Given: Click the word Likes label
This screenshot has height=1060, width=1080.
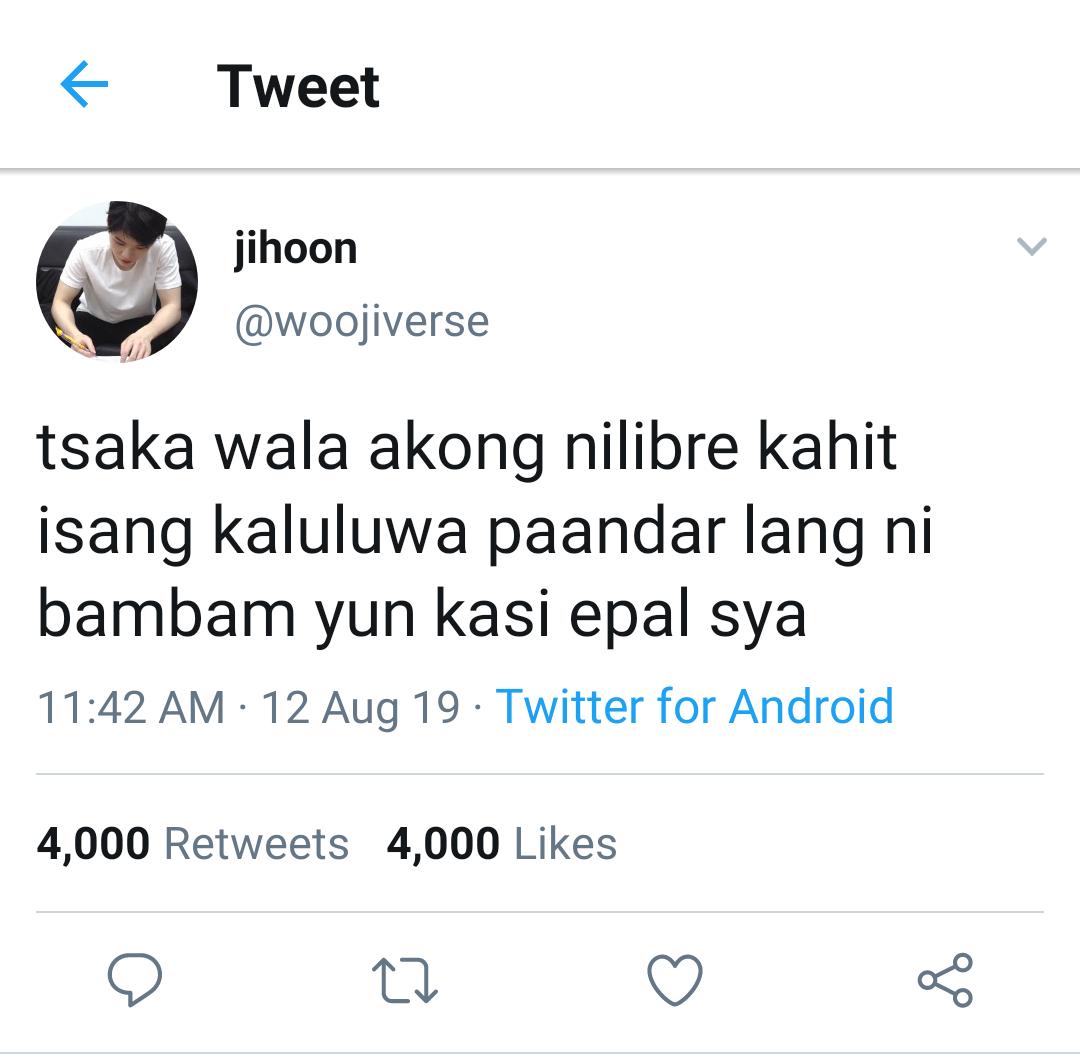Looking at the screenshot, I should pos(565,844).
